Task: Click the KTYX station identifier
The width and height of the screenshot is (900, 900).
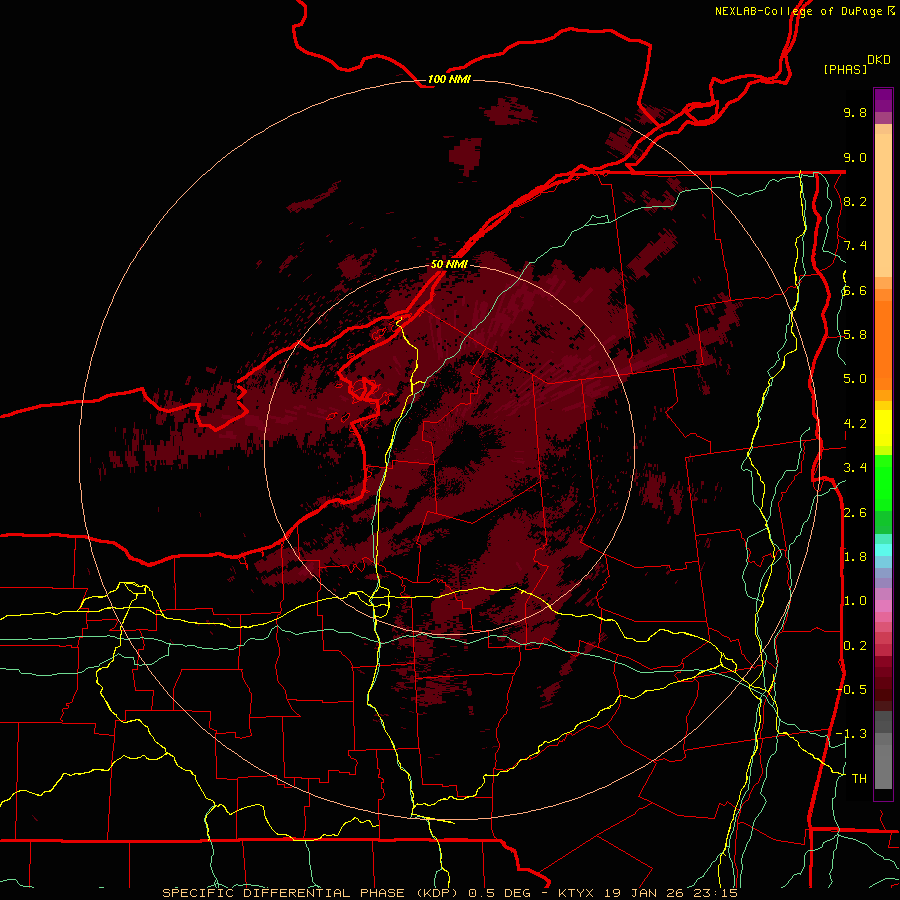Action: [x=577, y=893]
